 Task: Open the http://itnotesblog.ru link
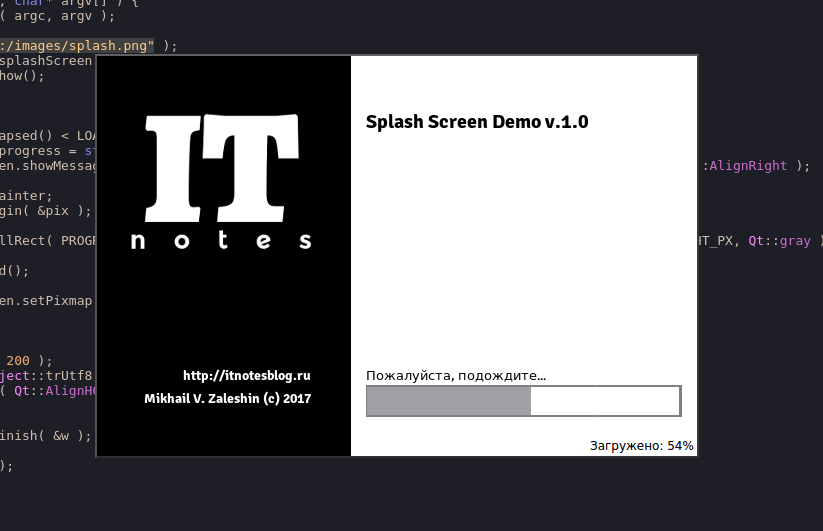(247, 376)
